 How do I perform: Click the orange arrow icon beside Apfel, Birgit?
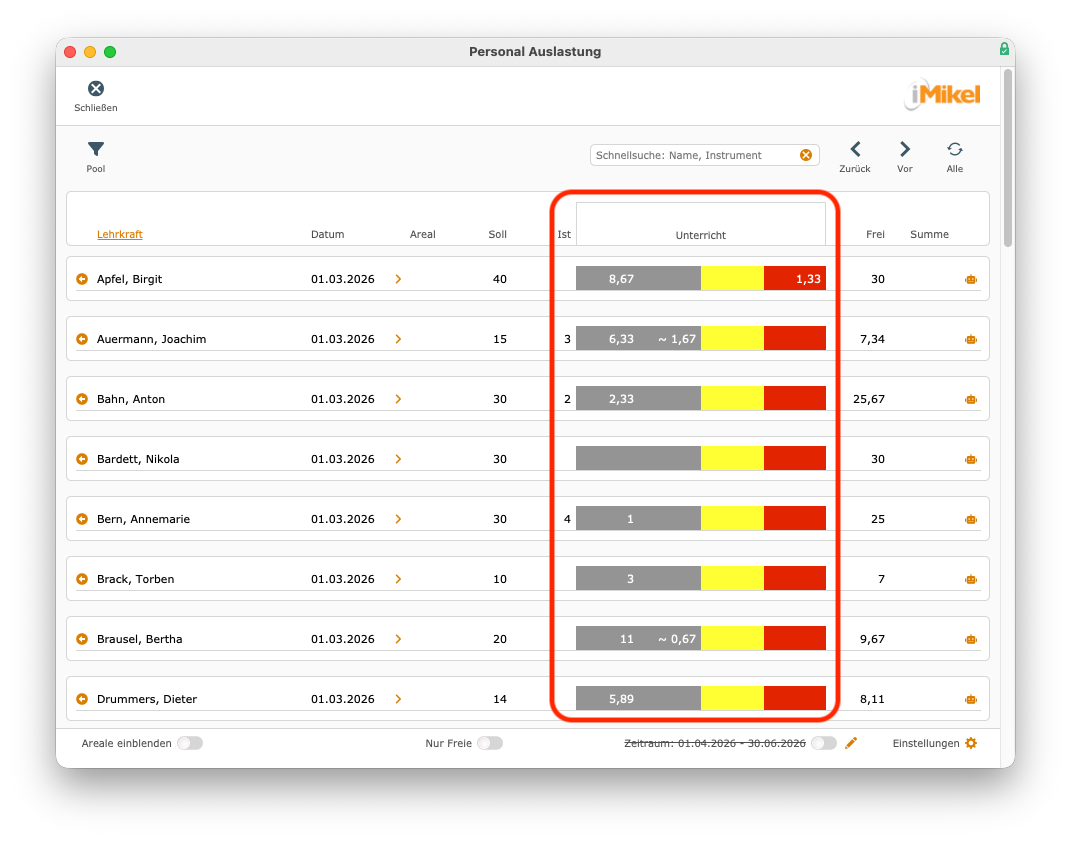[82, 279]
